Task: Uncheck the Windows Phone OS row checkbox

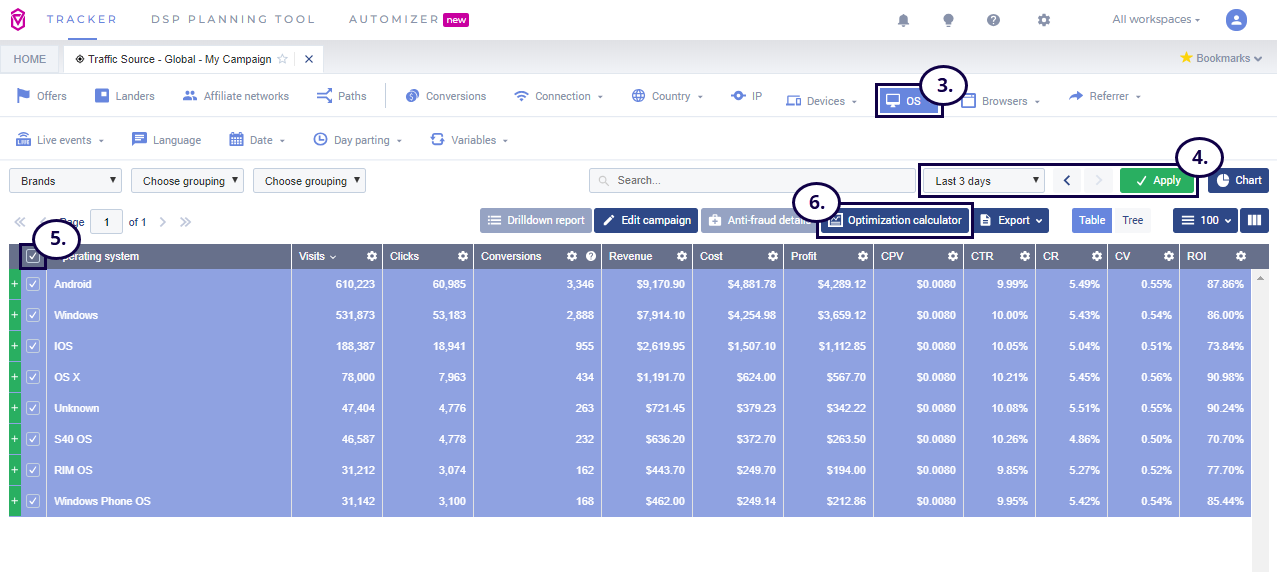Action: [x=33, y=501]
